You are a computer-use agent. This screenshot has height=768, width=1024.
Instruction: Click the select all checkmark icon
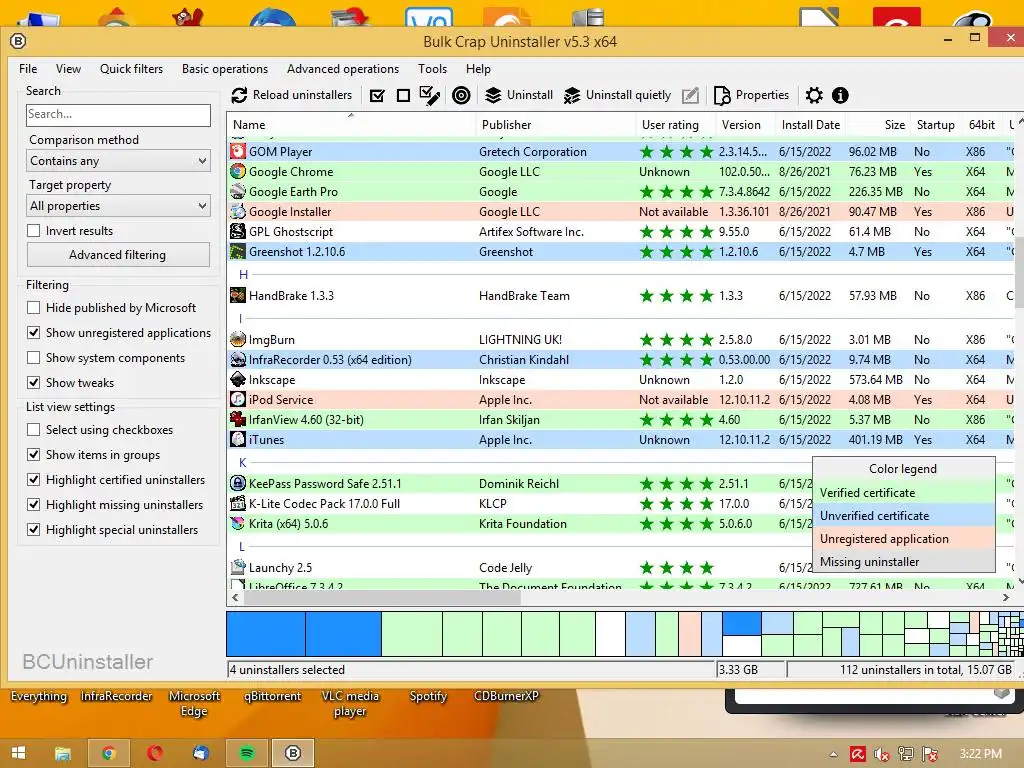pyautogui.click(x=377, y=96)
